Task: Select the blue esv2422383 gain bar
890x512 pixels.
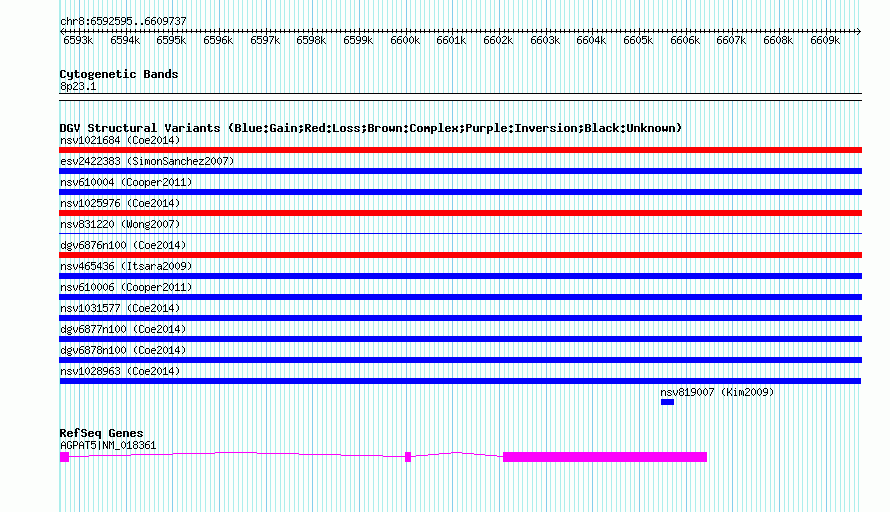Action: [x=460, y=171]
